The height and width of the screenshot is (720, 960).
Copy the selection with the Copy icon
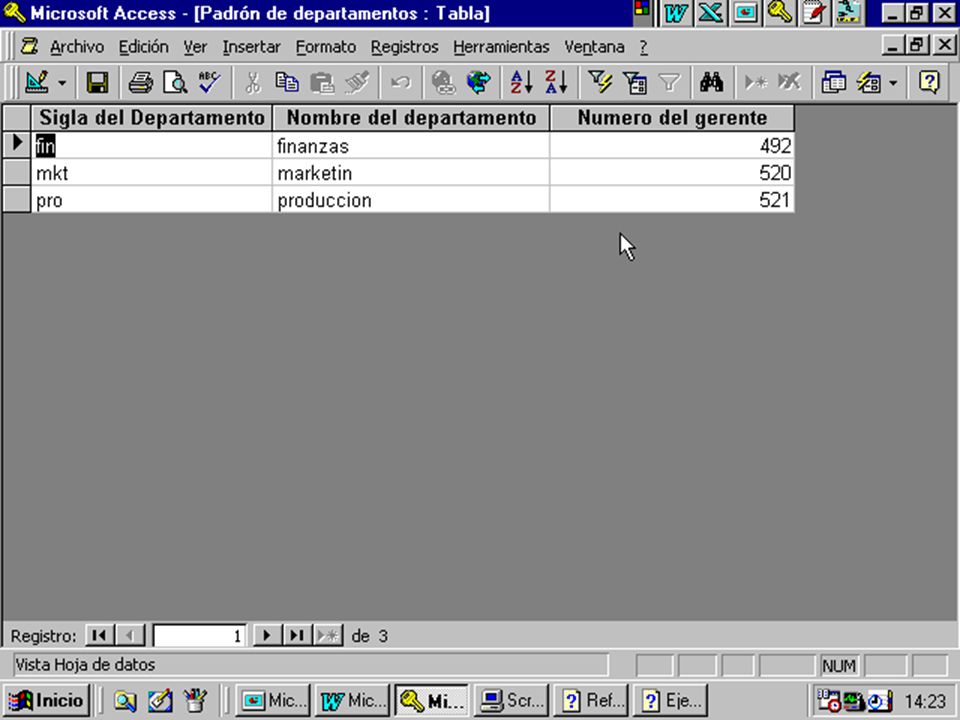coord(287,82)
